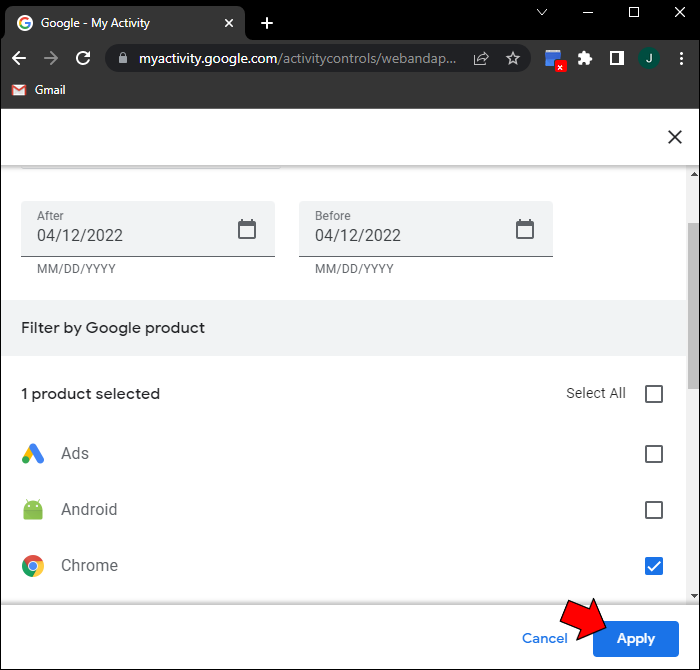Open Chrome's three-dot menu

click(680, 59)
